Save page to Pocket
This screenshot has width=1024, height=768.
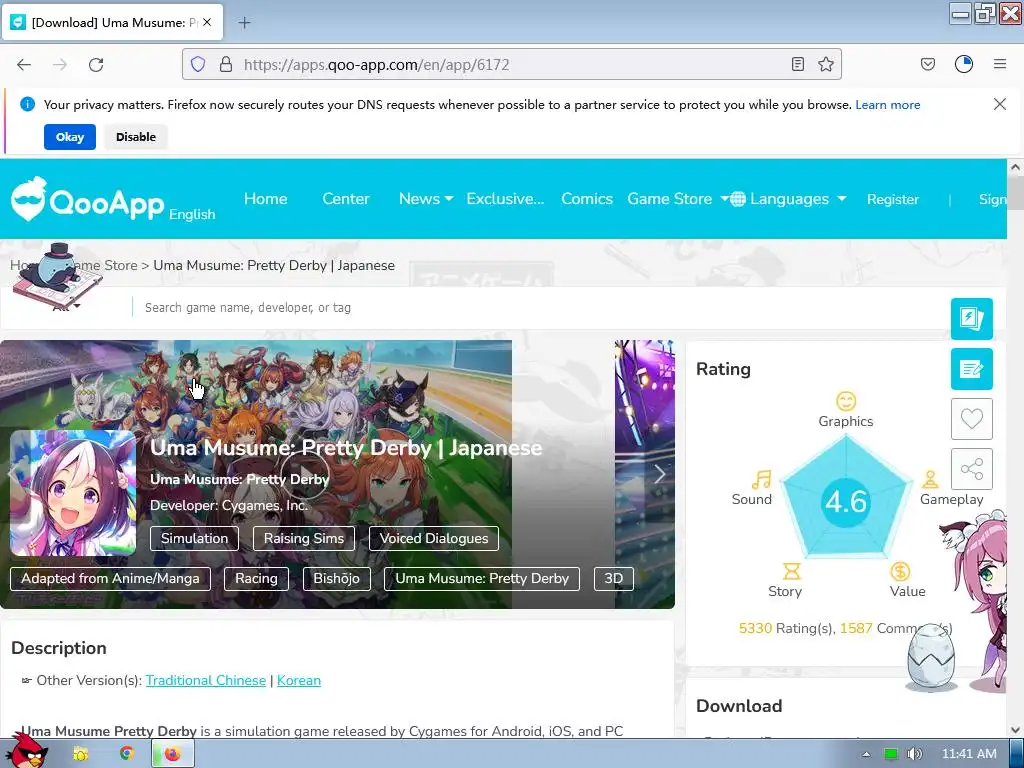pyautogui.click(x=927, y=64)
